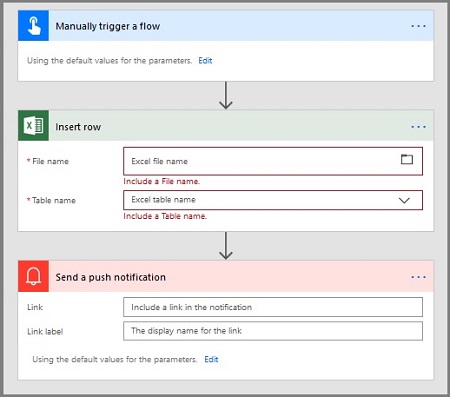The height and width of the screenshot is (397, 450).
Task: Click the arrow above Send a push notification
Action: (x=226, y=246)
